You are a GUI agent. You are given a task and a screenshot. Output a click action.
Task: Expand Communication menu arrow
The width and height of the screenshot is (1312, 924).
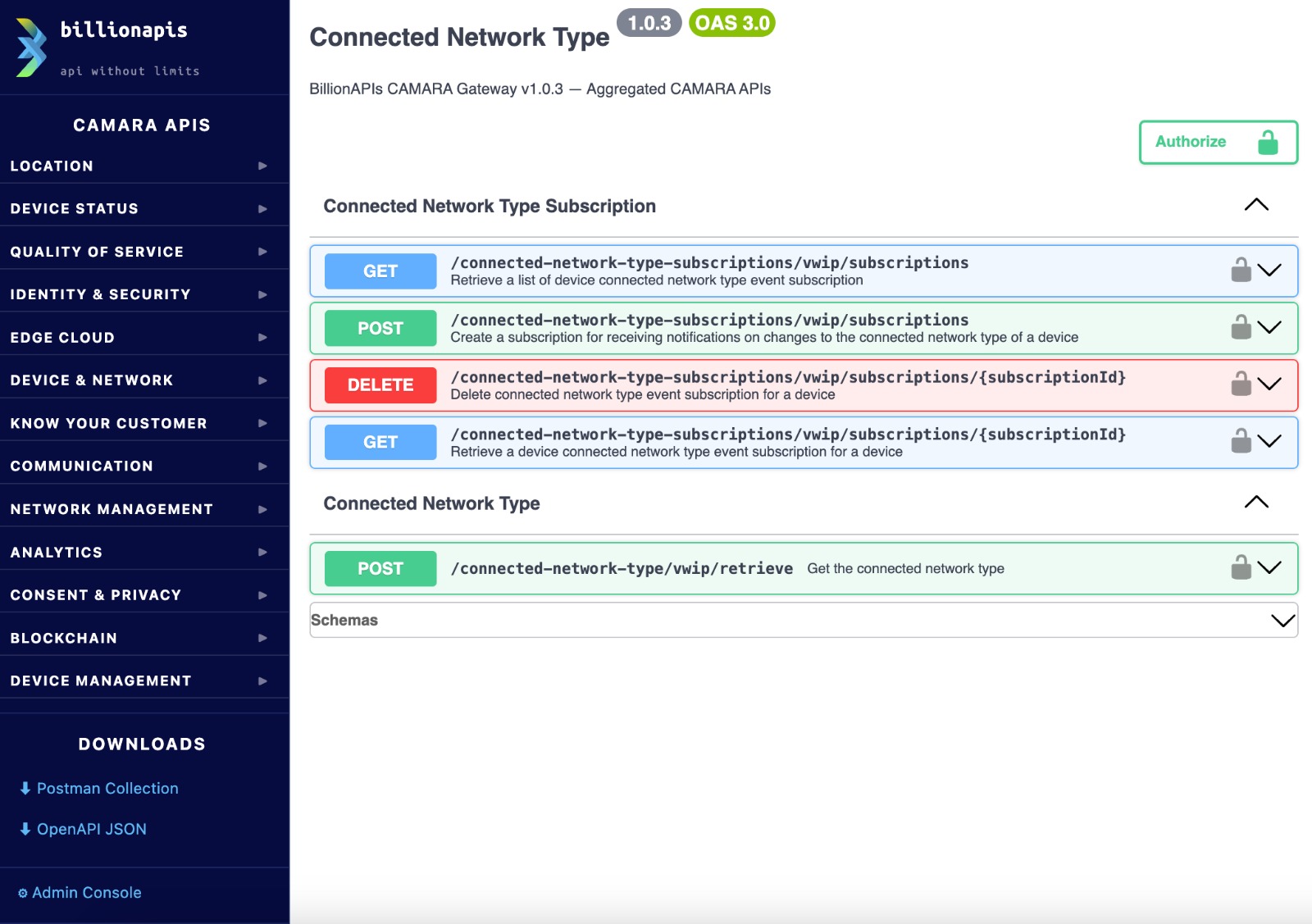coord(262,466)
